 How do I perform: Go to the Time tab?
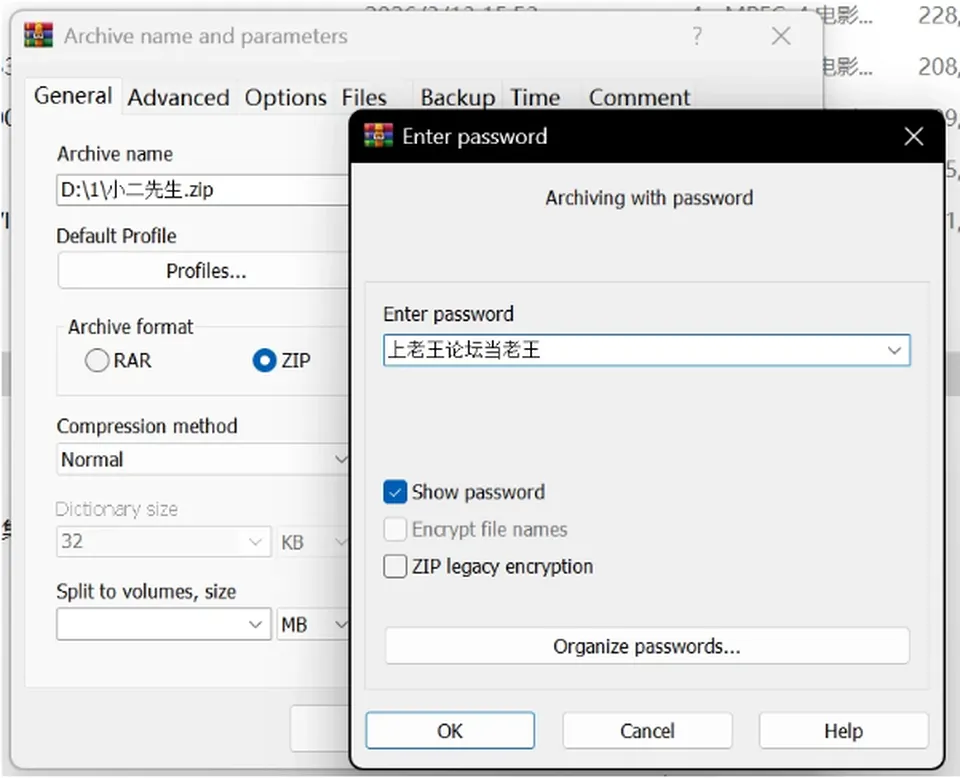535,98
